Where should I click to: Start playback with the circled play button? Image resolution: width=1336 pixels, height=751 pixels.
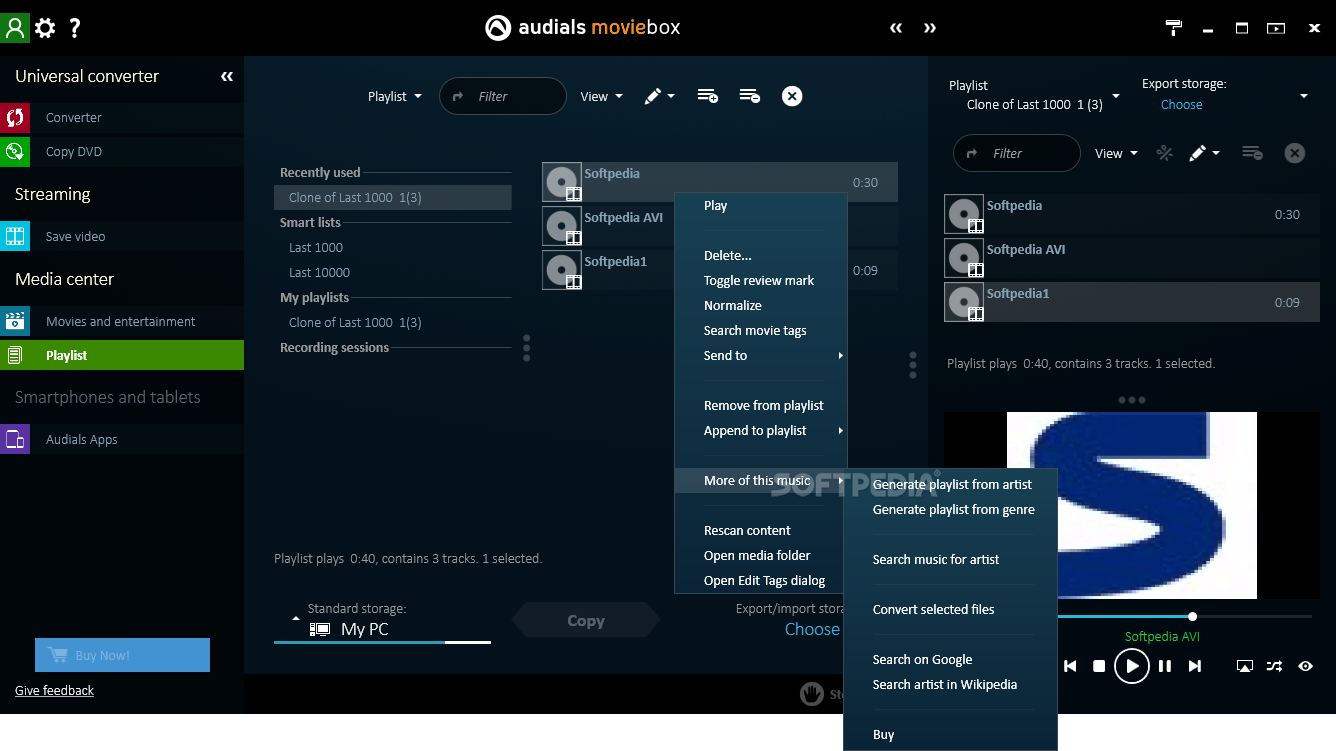(x=1132, y=666)
